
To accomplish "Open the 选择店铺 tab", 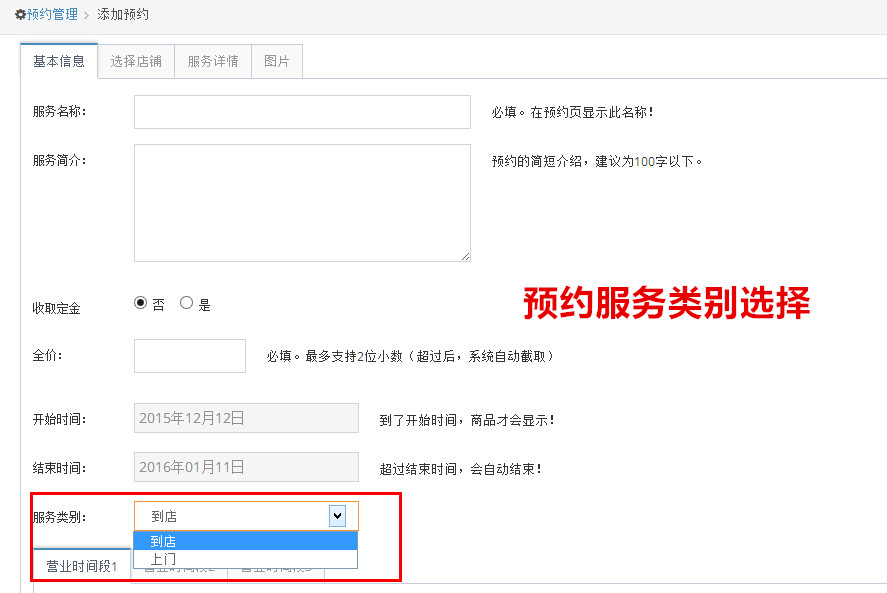I will click(136, 61).
